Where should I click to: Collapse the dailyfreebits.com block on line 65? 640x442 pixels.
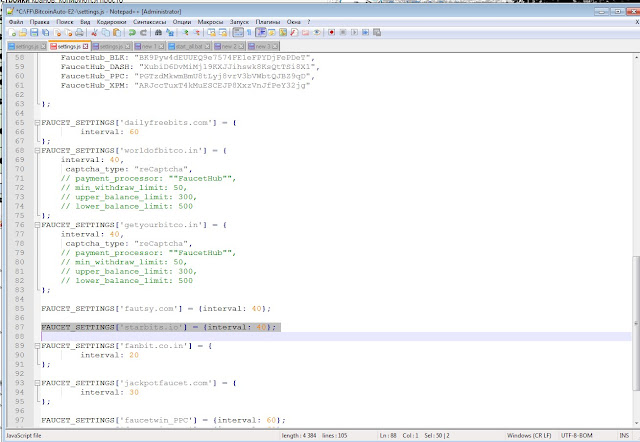(37, 122)
